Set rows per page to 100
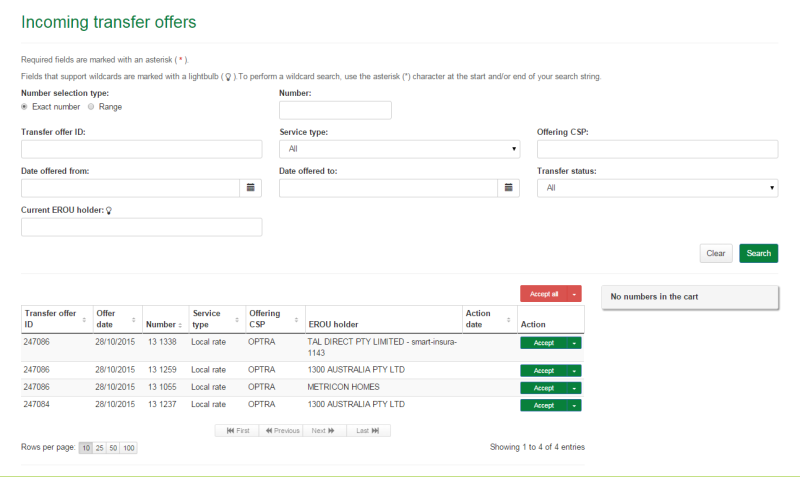Image resolution: width=800 pixels, height=477 pixels. click(x=129, y=448)
